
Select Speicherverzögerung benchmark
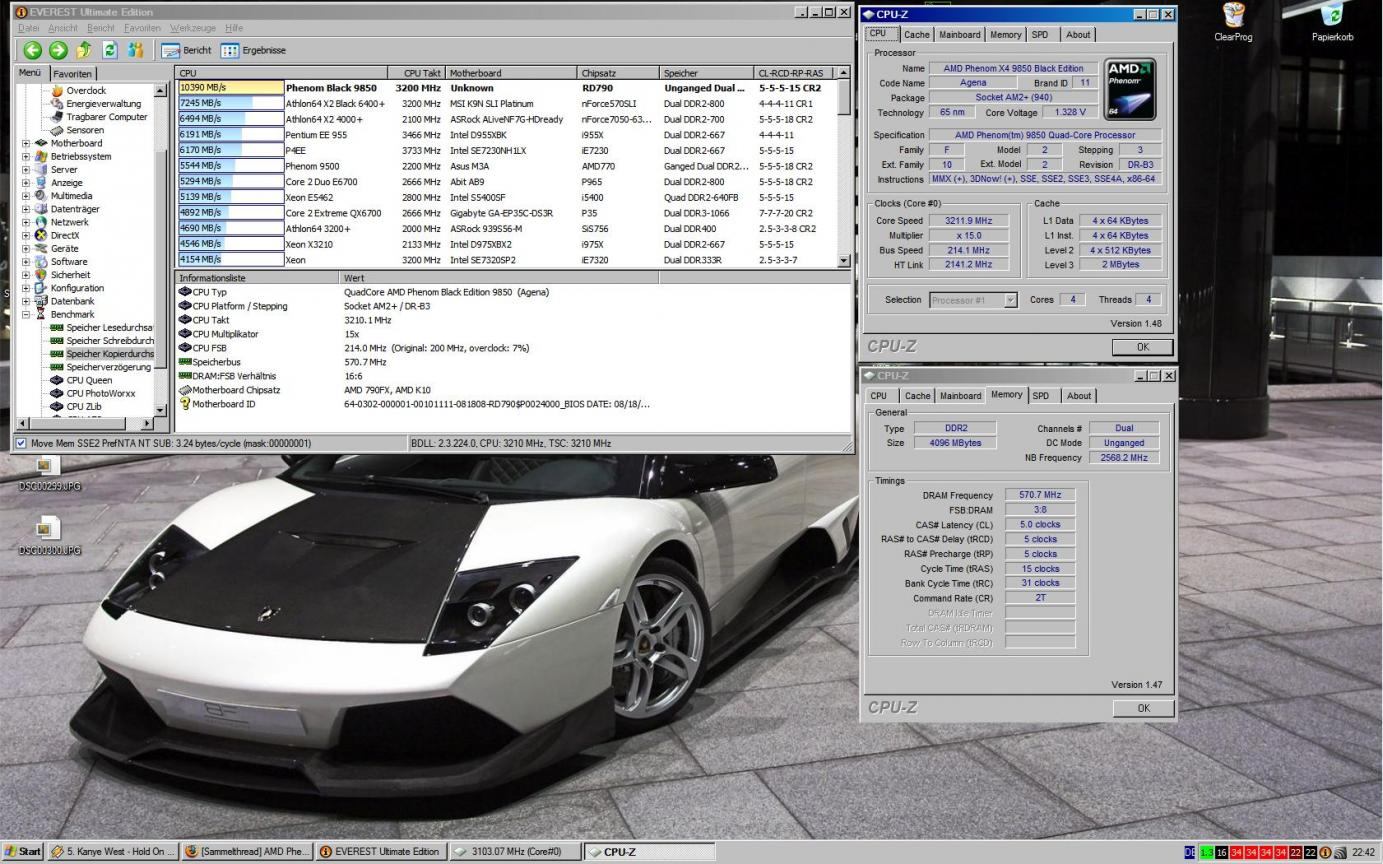pyautogui.click(x=101, y=367)
